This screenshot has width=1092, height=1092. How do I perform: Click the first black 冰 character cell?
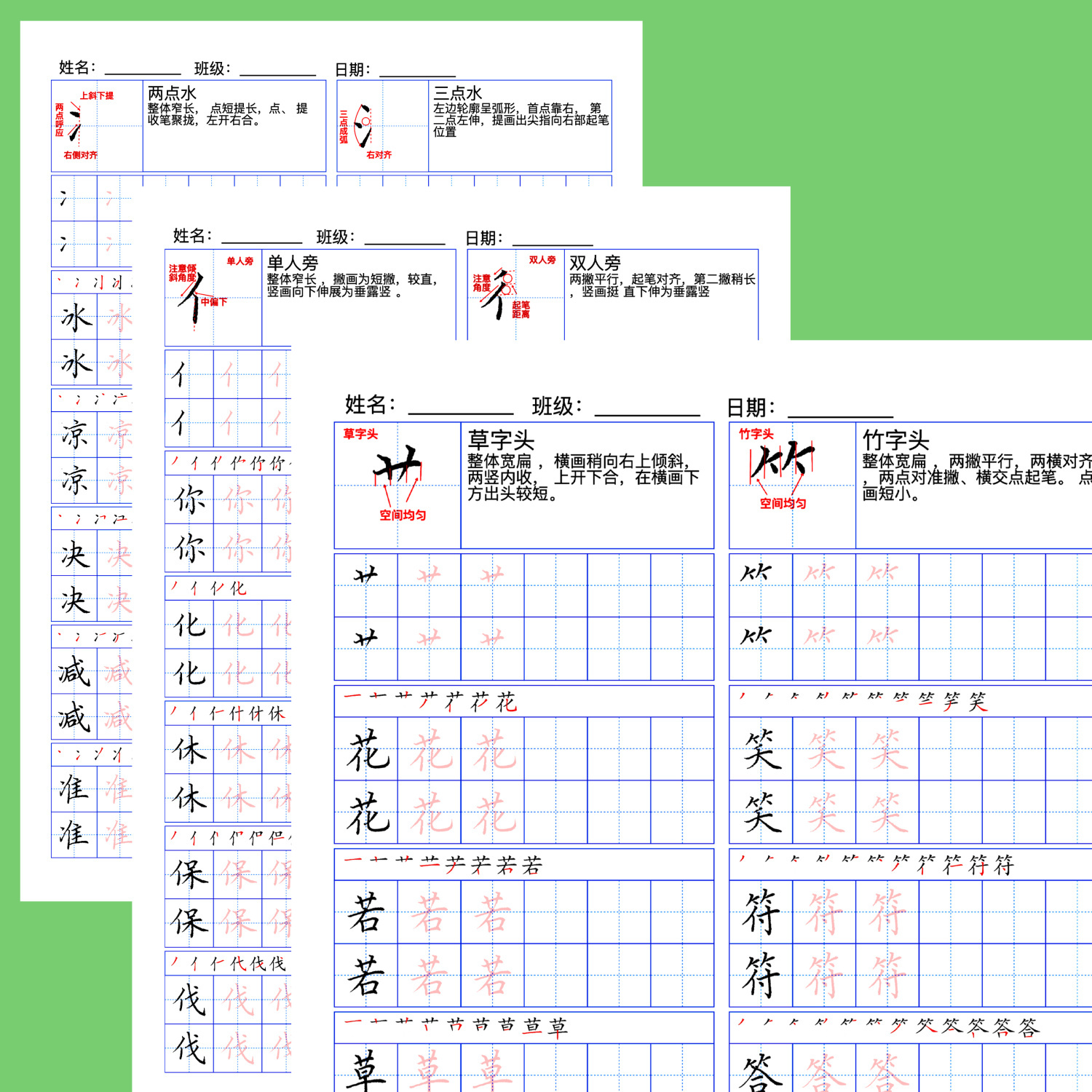coord(74,317)
